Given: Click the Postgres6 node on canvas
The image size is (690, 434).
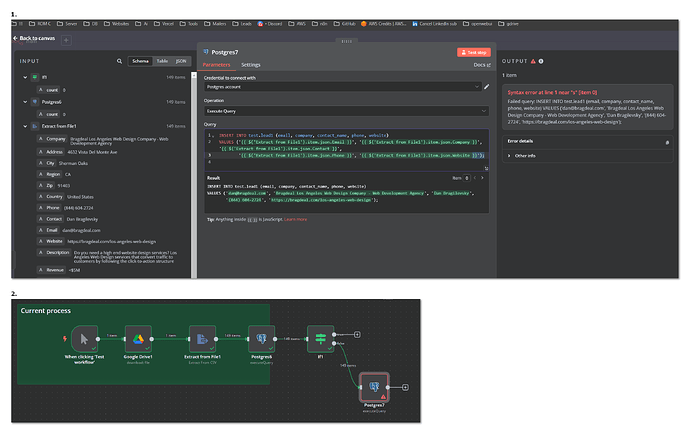Looking at the screenshot, I should click(261, 339).
